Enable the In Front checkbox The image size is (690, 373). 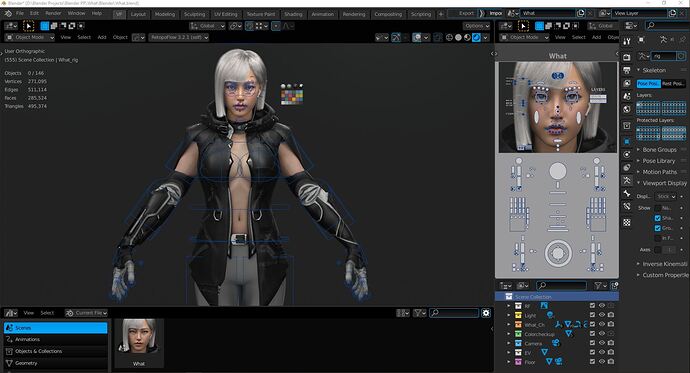(x=657, y=238)
